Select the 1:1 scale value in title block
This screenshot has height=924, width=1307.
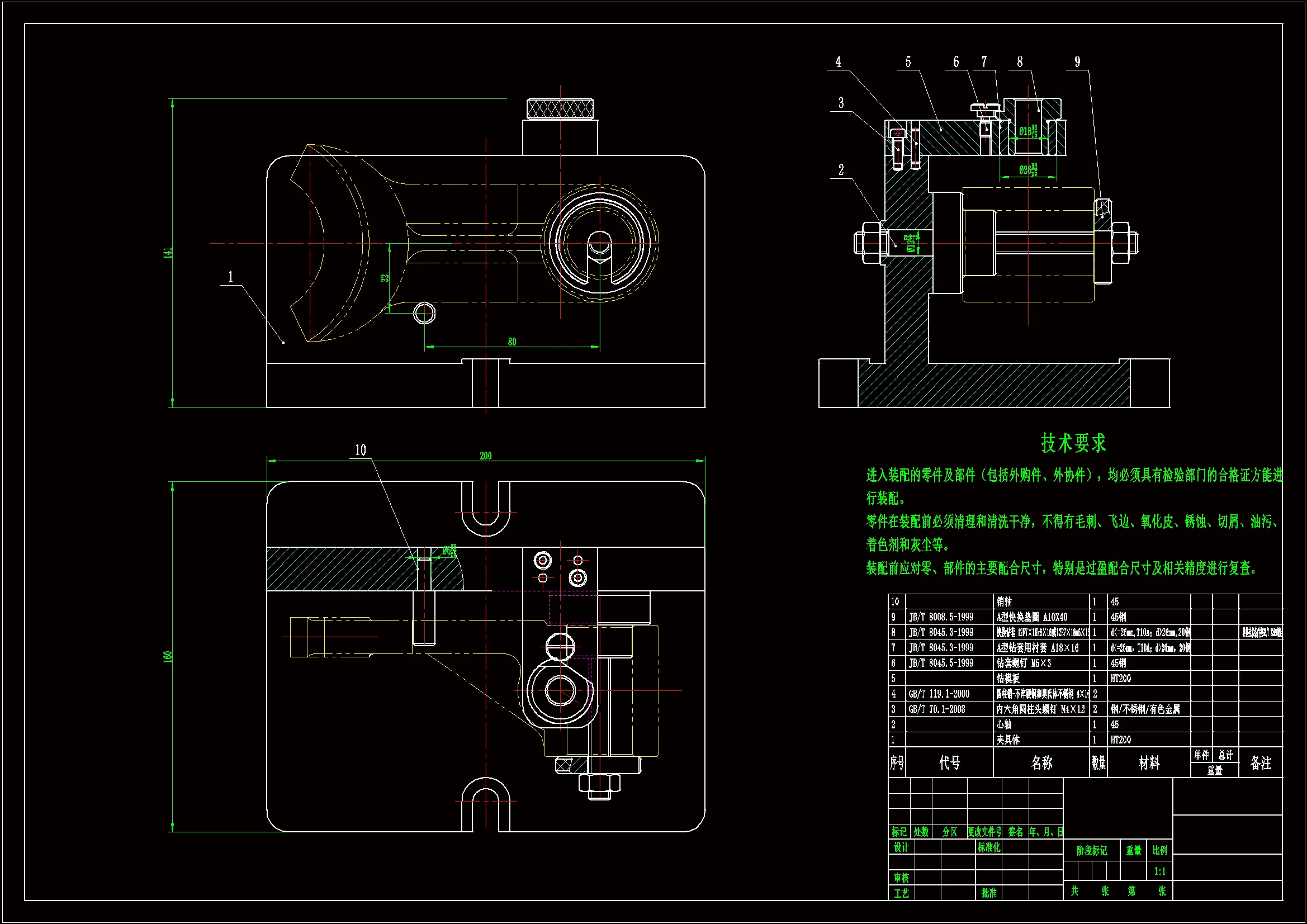tap(1159, 871)
